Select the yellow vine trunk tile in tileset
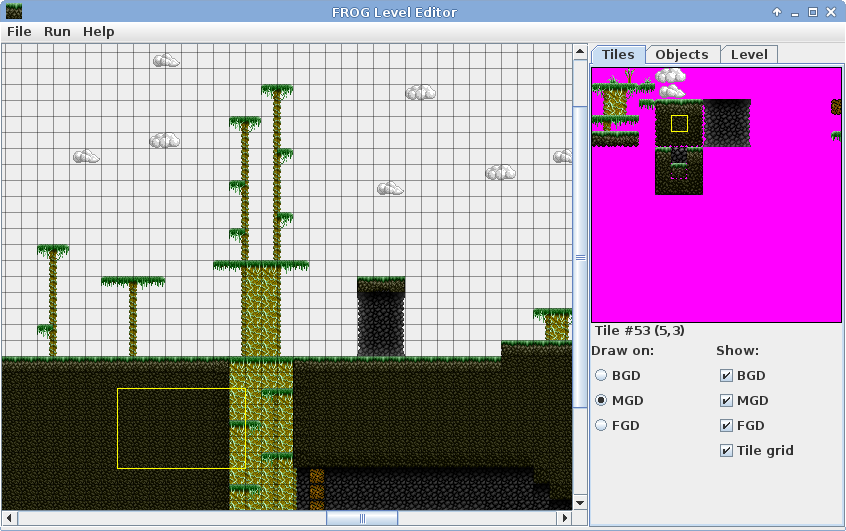Image resolution: width=846 pixels, height=531 pixels. point(615,103)
